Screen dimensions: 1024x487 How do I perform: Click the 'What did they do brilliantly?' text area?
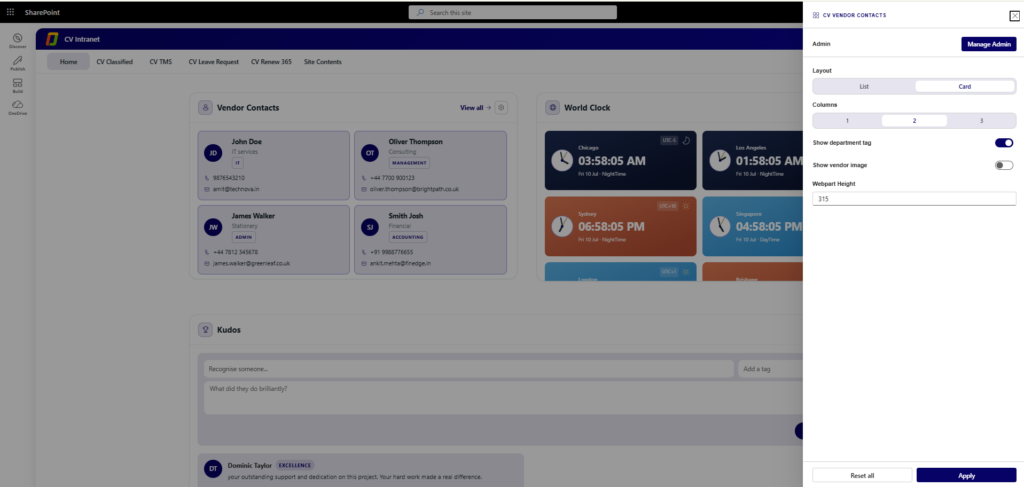click(504, 398)
